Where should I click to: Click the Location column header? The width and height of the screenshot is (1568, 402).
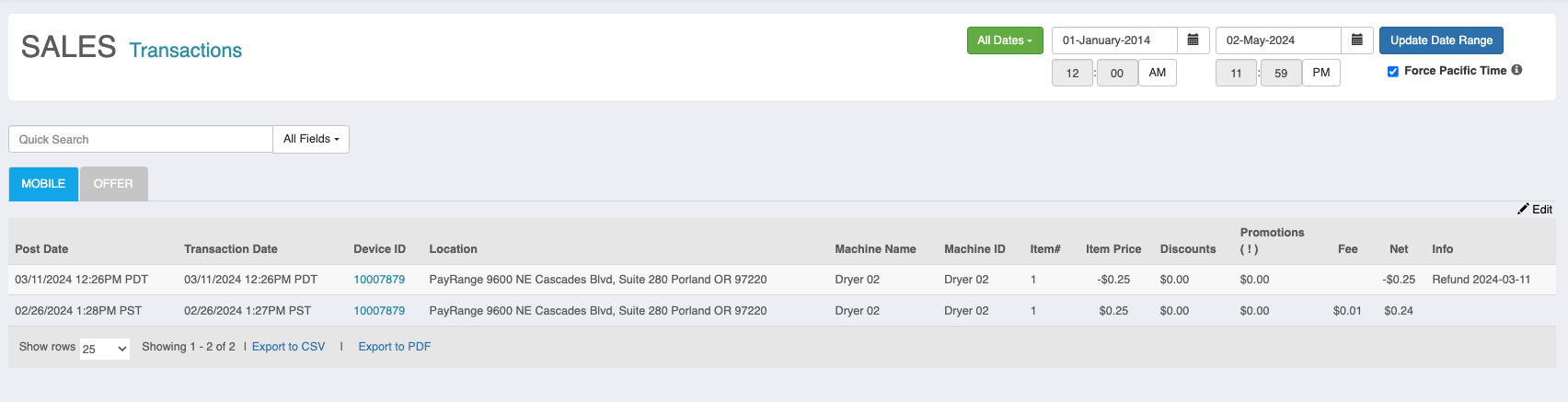tap(453, 249)
